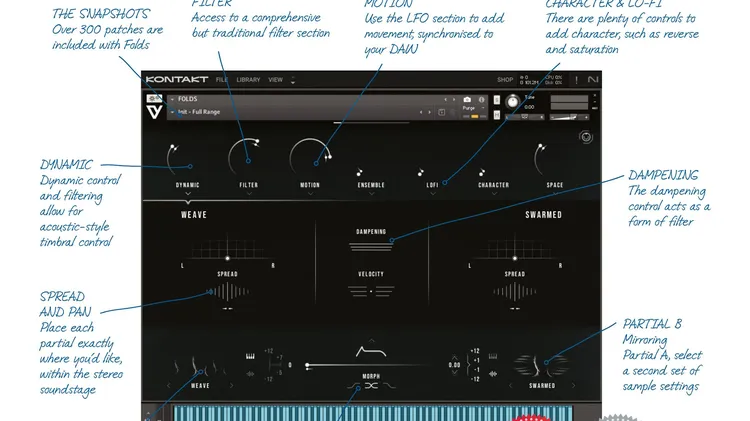The image size is (750, 421).
Task: Open the LIBRARY menu
Action: pos(248,80)
